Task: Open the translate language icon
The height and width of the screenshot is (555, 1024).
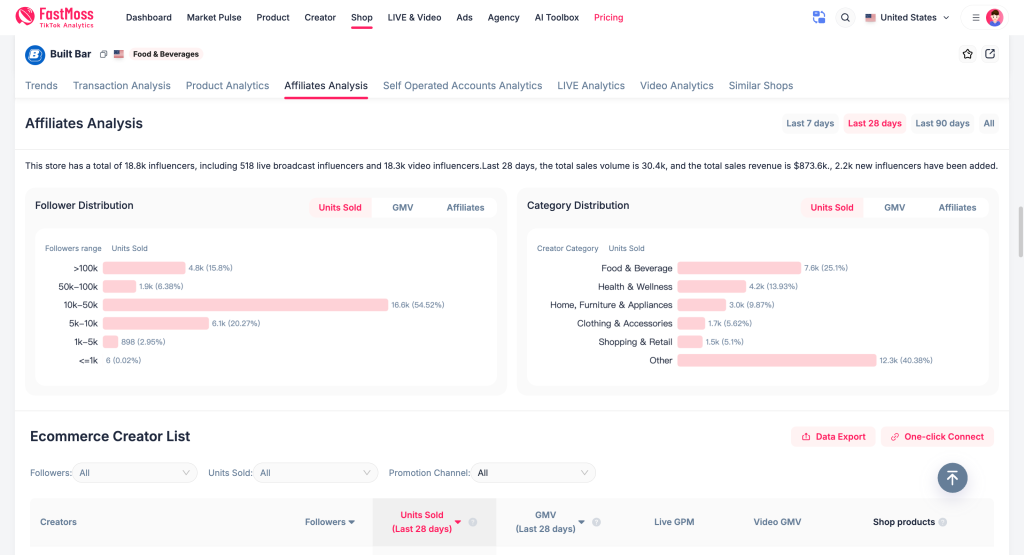Action: [819, 18]
